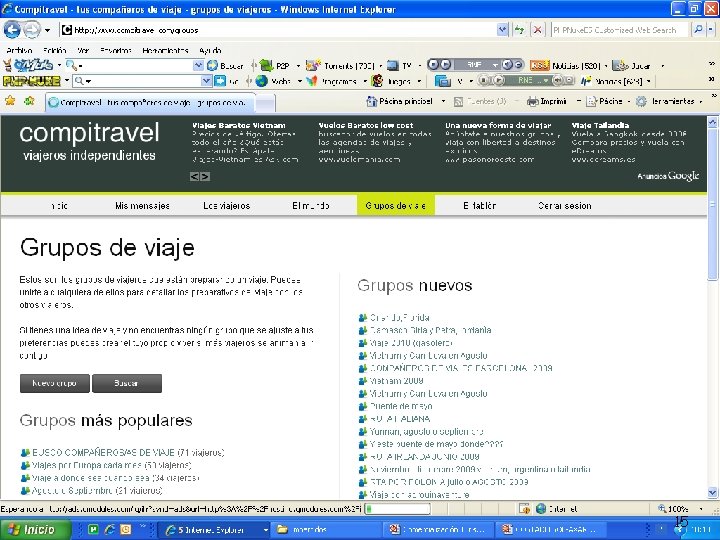This screenshot has width=720, height=540.
Task: Open the Vietnam 2009 group link
Action: [x=396, y=381]
